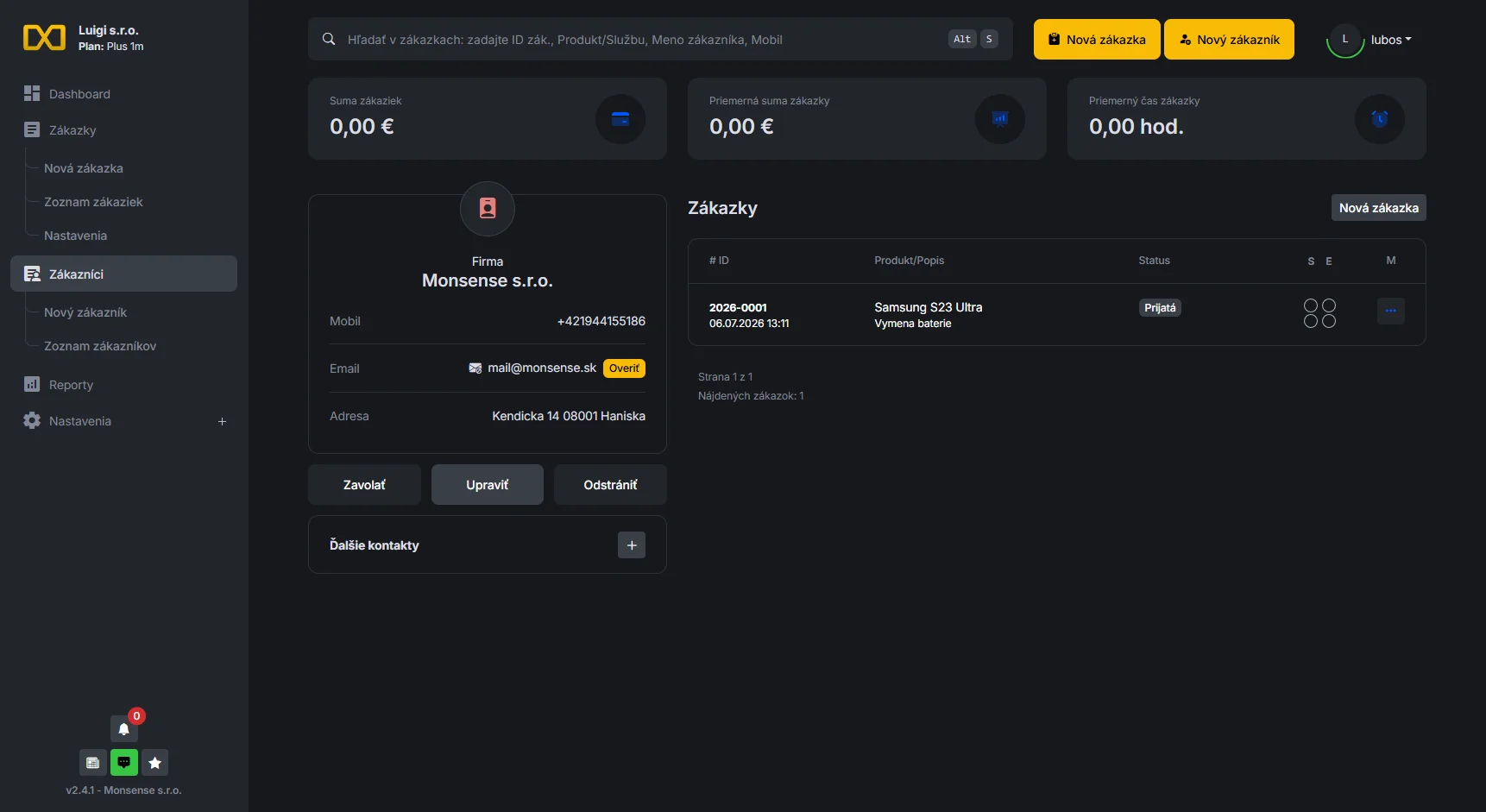Click the Luigi s.r.o. logo icon
The width and height of the screenshot is (1486, 812).
[x=44, y=38]
